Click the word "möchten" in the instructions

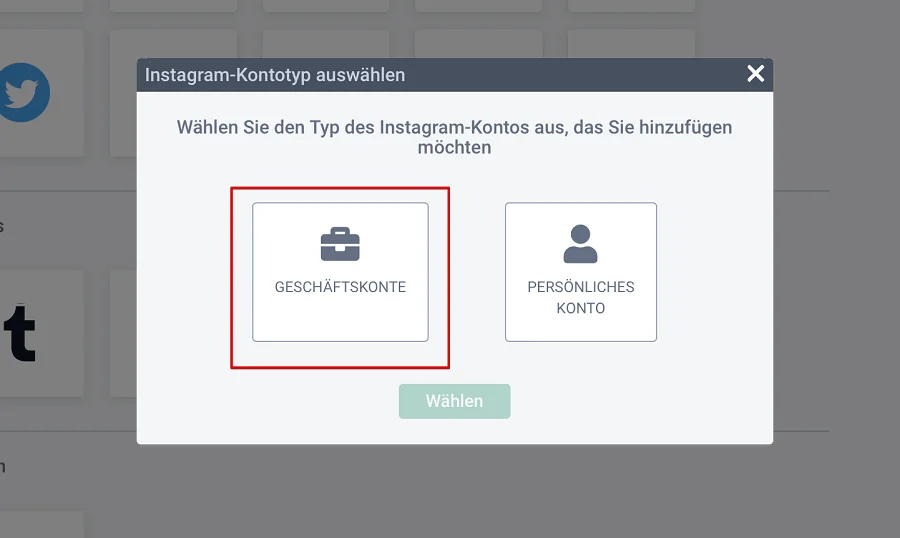click(x=454, y=147)
